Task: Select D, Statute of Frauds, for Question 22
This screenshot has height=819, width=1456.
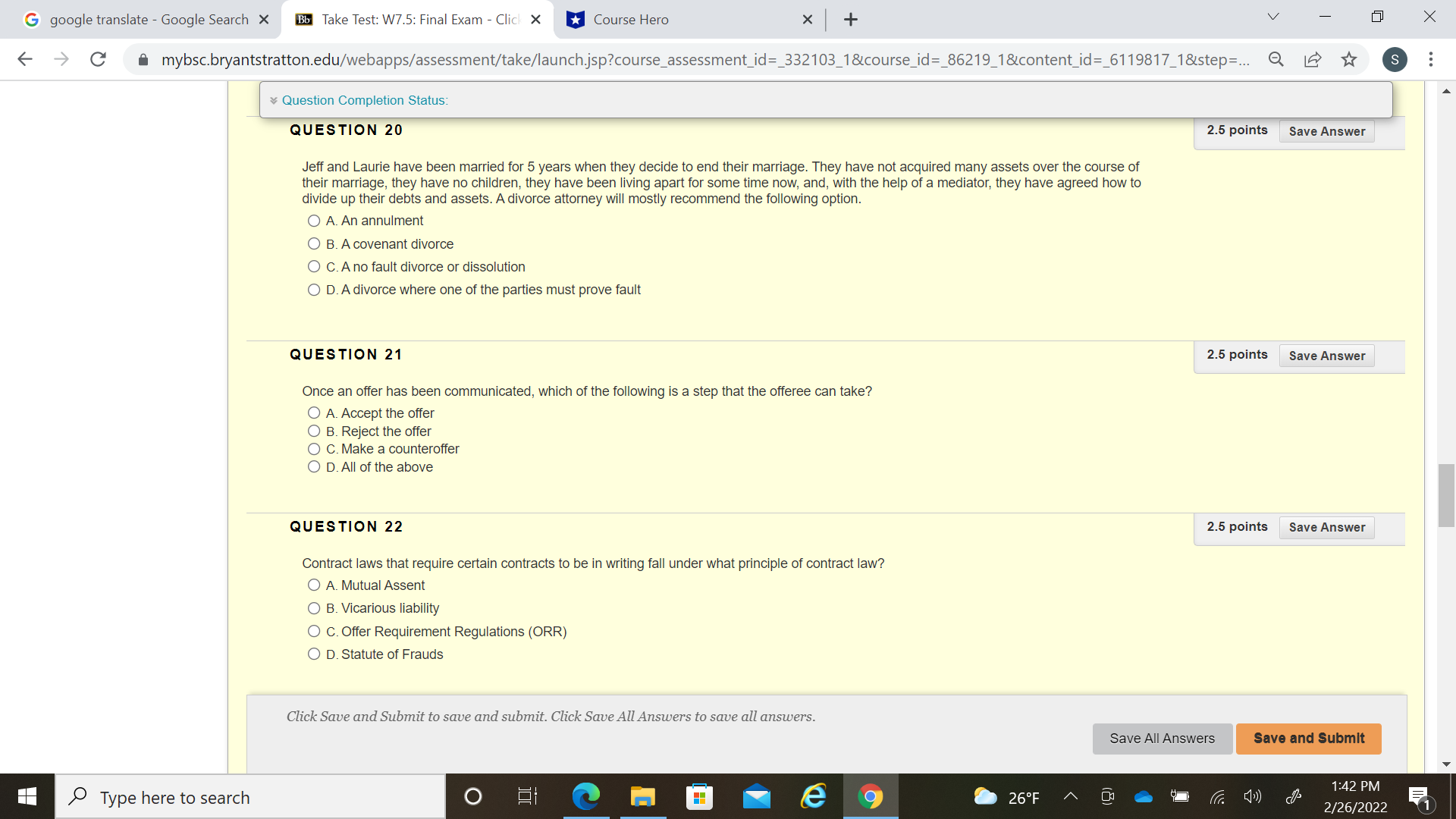Action: pos(313,654)
